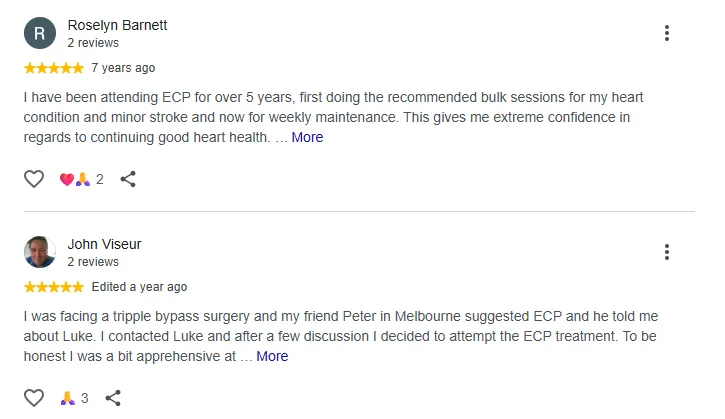Click "2 reviews" under John Viseur
Screen dimensions: 725x419
click(93, 262)
